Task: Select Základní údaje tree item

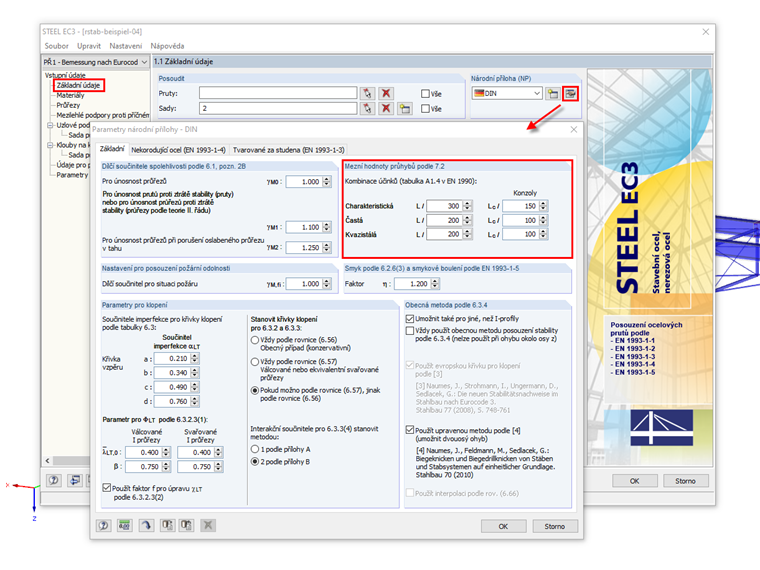Action: 78,85
